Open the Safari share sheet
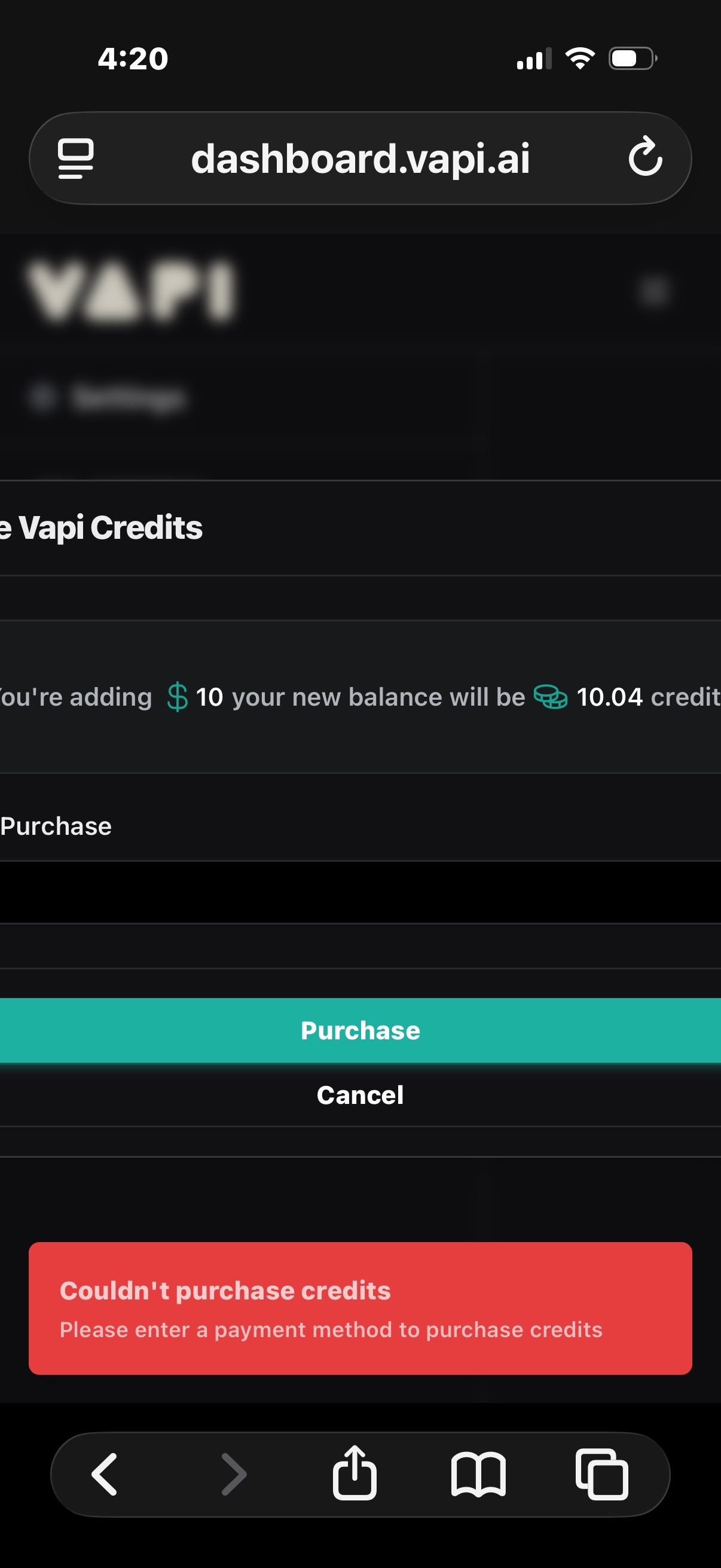The width and height of the screenshot is (721, 1568). 355,1472
